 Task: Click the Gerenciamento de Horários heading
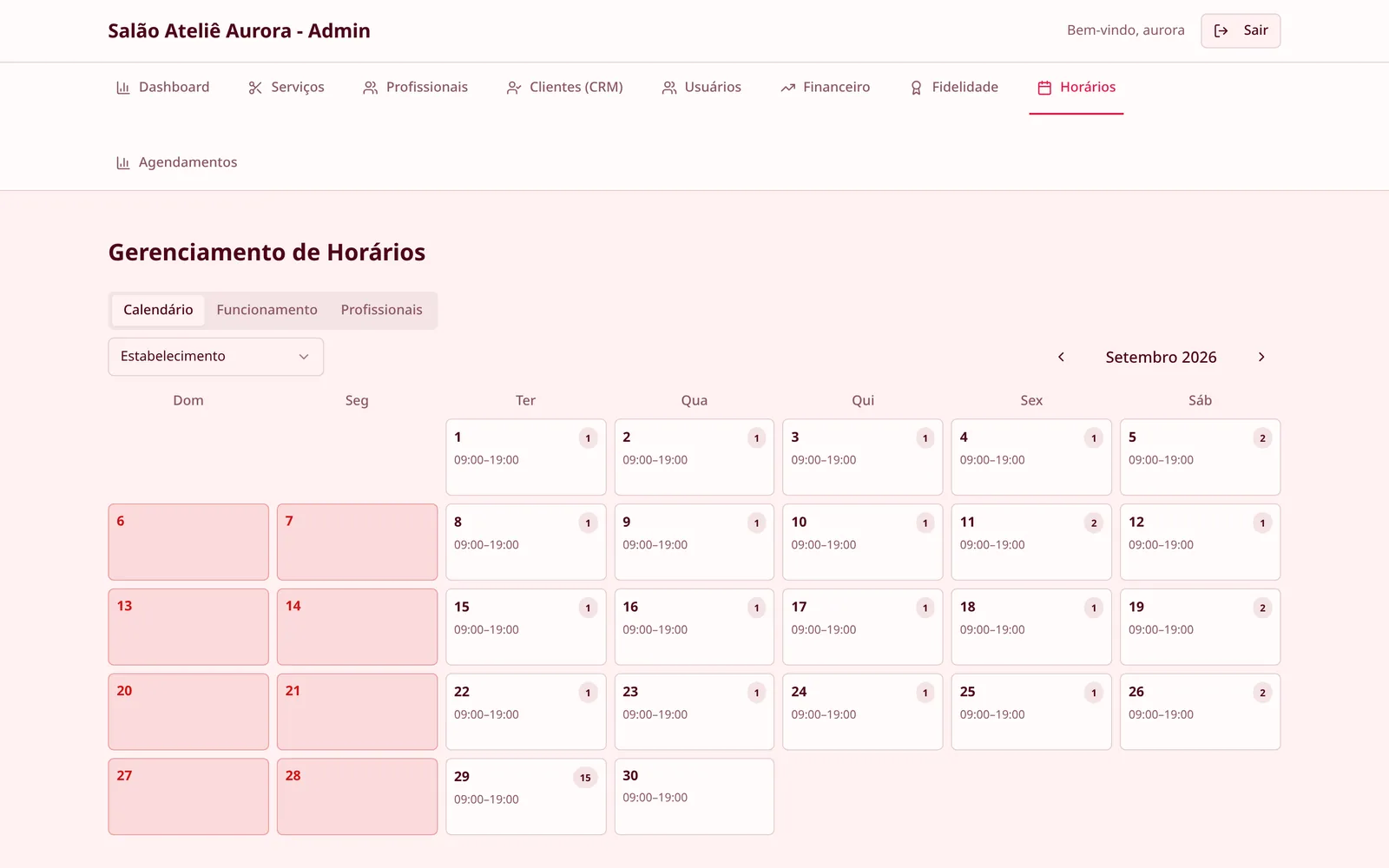coord(267,253)
